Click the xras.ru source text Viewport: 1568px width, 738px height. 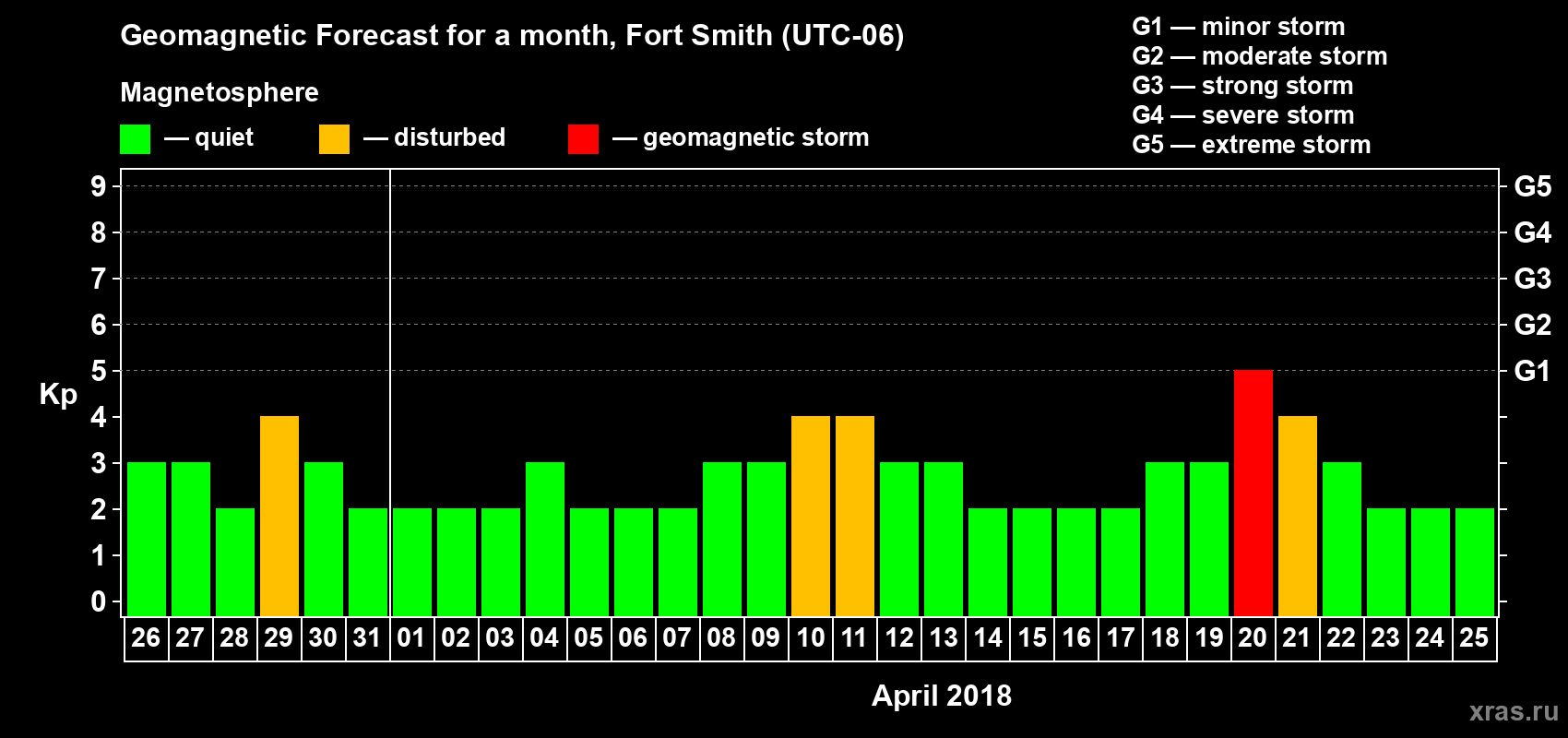point(1514,711)
